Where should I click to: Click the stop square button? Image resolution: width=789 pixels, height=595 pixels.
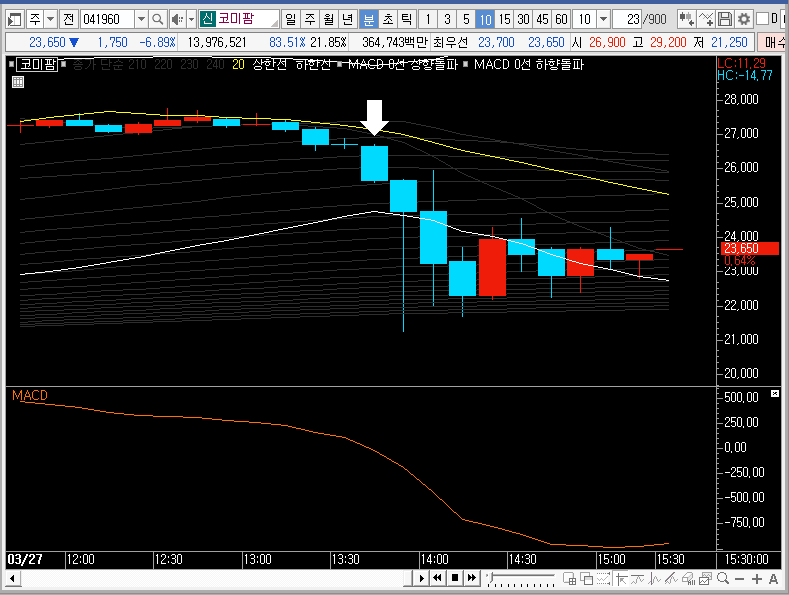click(454, 578)
